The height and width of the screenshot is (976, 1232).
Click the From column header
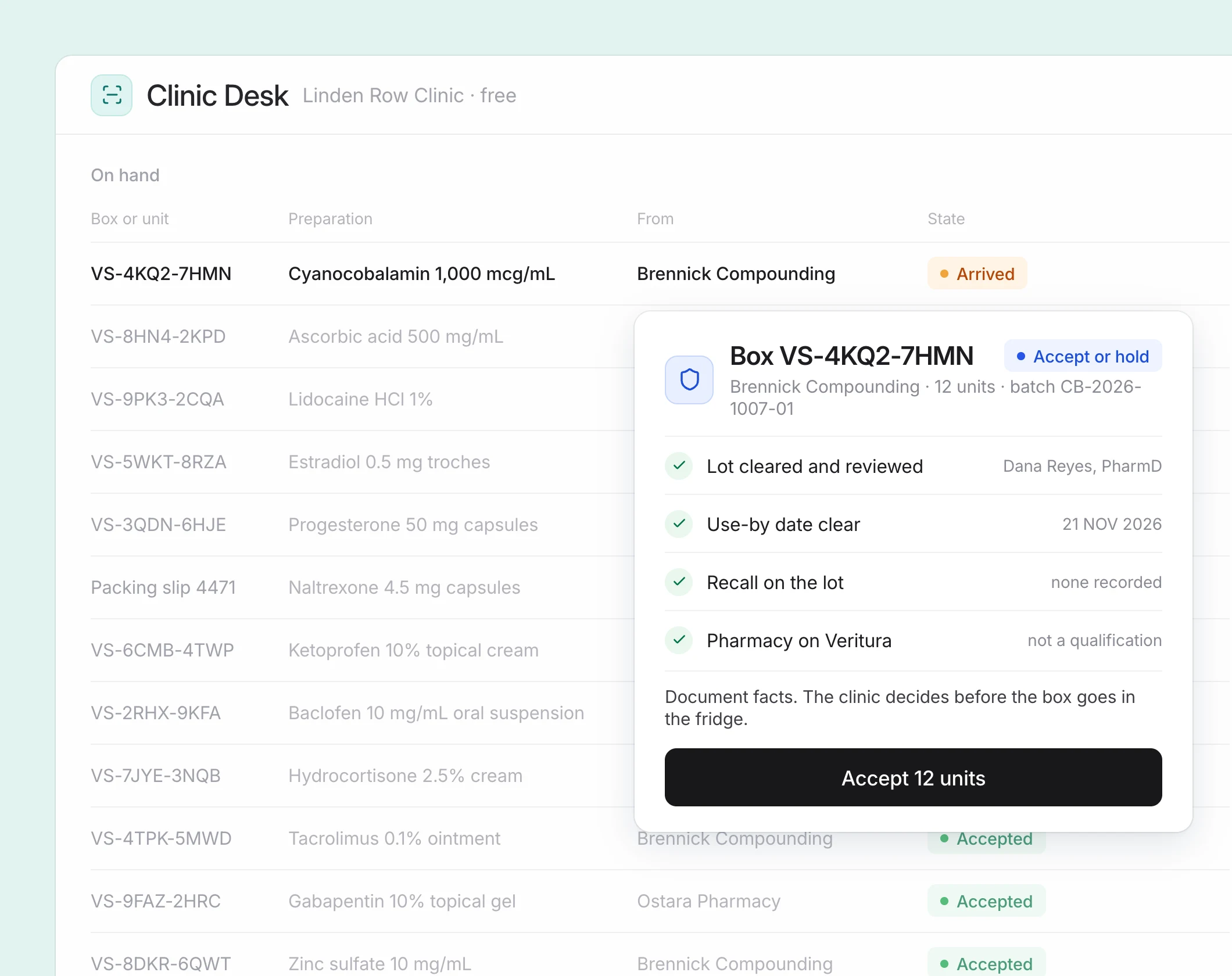click(655, 219)
